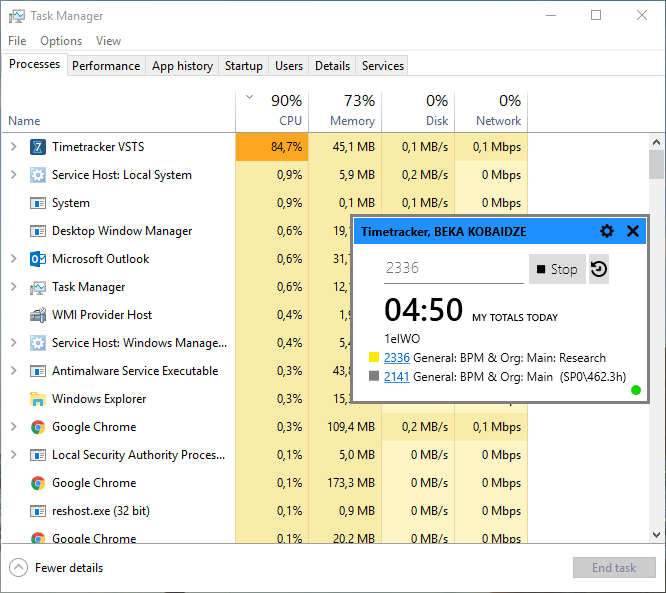Image resolution: width=666 pixels, height=593 pixels.
Task: Click the Service Host: Local System gear icon
Action: [x=38, y=175]
